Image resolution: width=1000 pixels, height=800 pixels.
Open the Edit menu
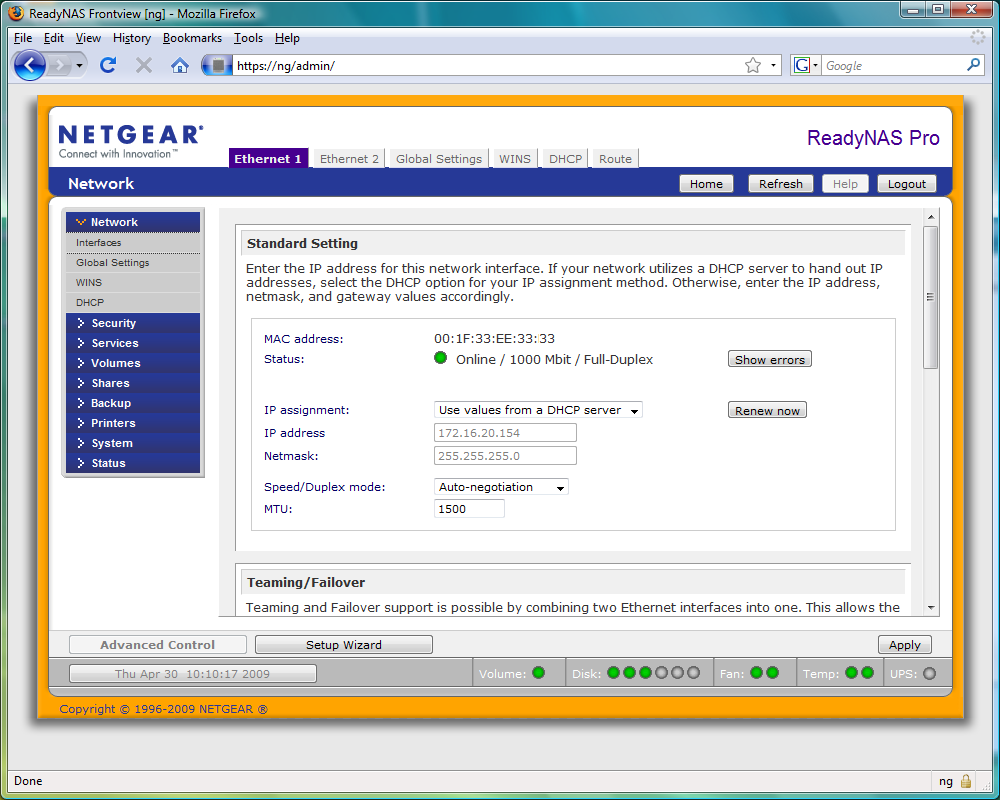tap(54, 38)
